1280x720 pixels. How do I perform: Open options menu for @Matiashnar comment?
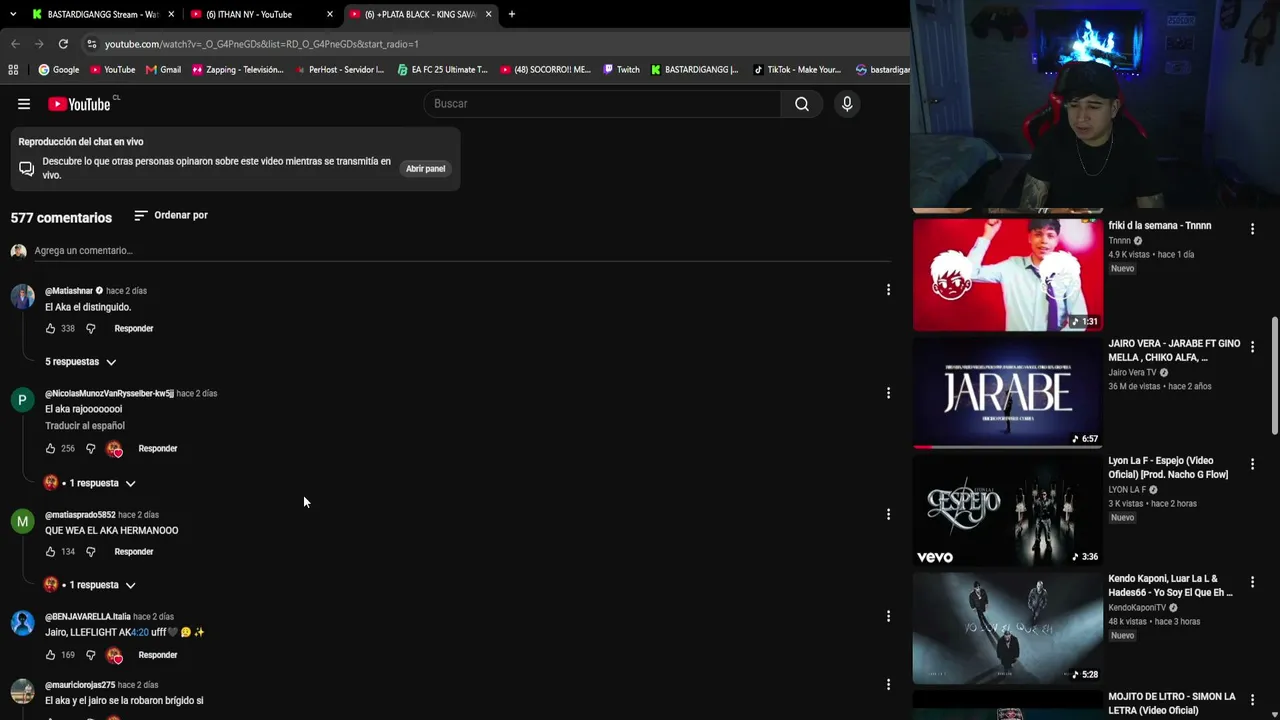[x=888, y=290]
